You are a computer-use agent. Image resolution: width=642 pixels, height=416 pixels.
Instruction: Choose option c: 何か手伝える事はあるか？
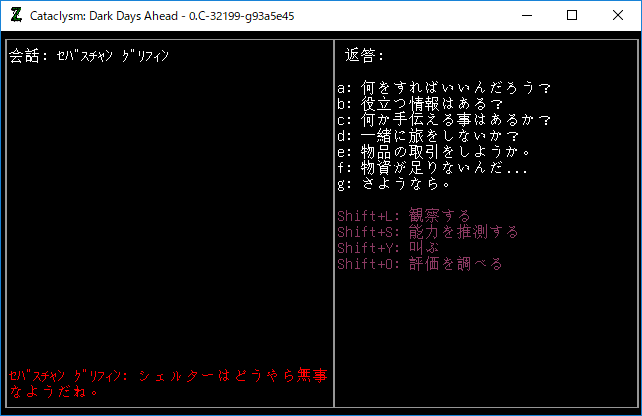(x=444, y=120)
